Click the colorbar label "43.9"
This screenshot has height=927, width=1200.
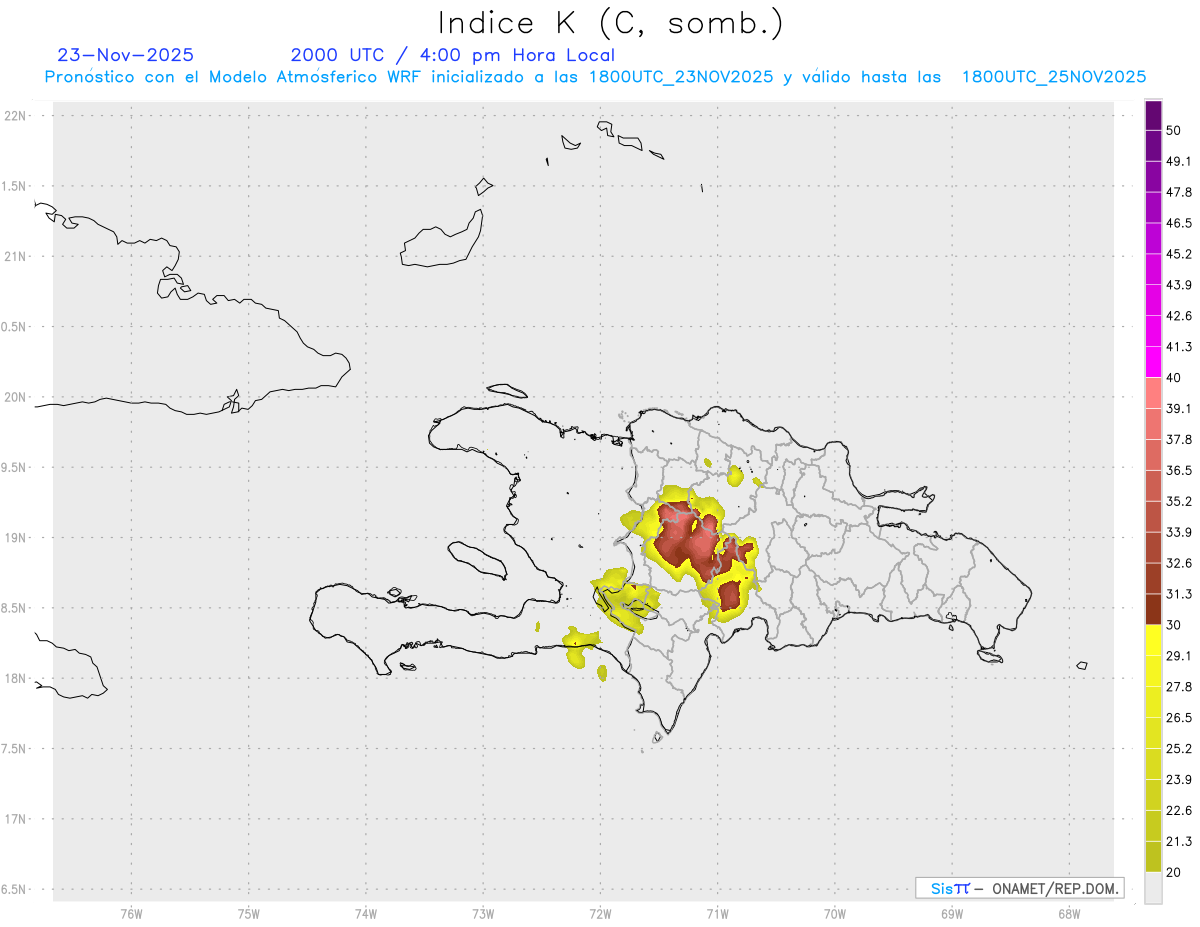[x=1179, y=285]
